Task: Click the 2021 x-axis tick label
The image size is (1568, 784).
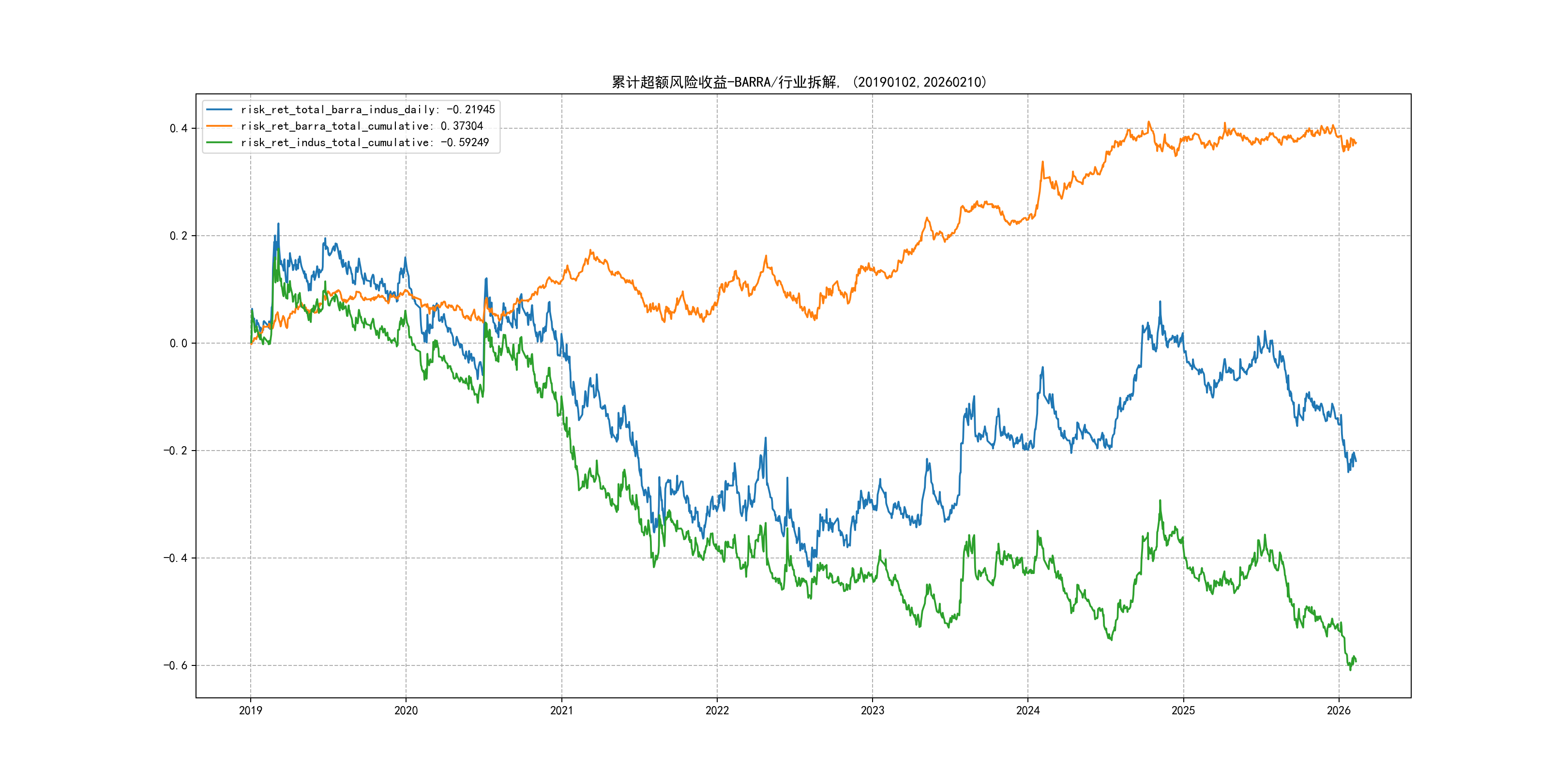Action: point(561,710)
